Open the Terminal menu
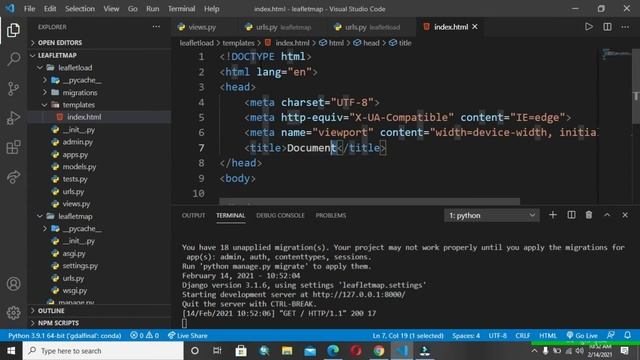Viewport: 640px width, 360px height. coord(181,9)
